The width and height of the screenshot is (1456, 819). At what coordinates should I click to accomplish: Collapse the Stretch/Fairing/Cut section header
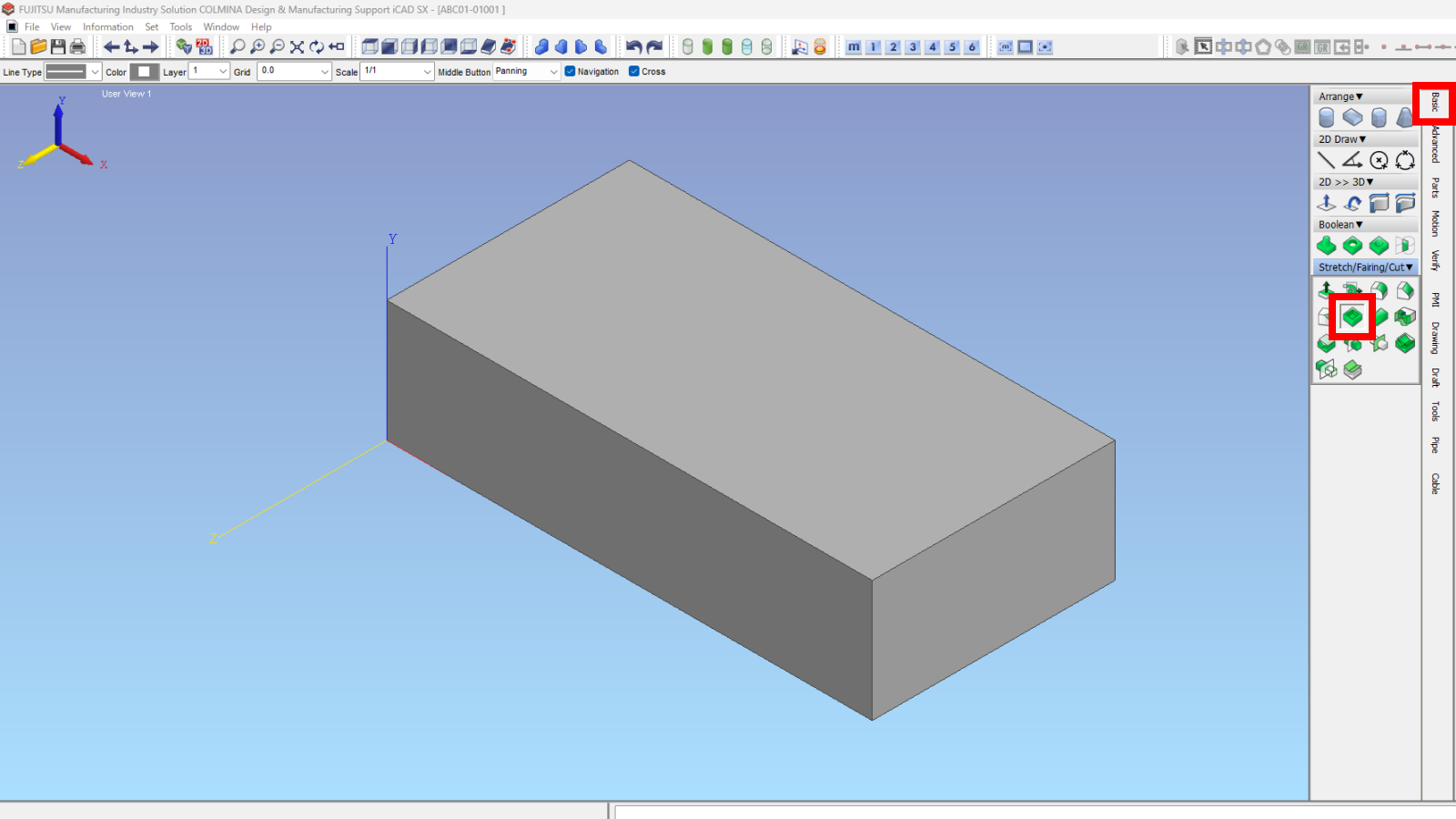(x=1365, y=268)
